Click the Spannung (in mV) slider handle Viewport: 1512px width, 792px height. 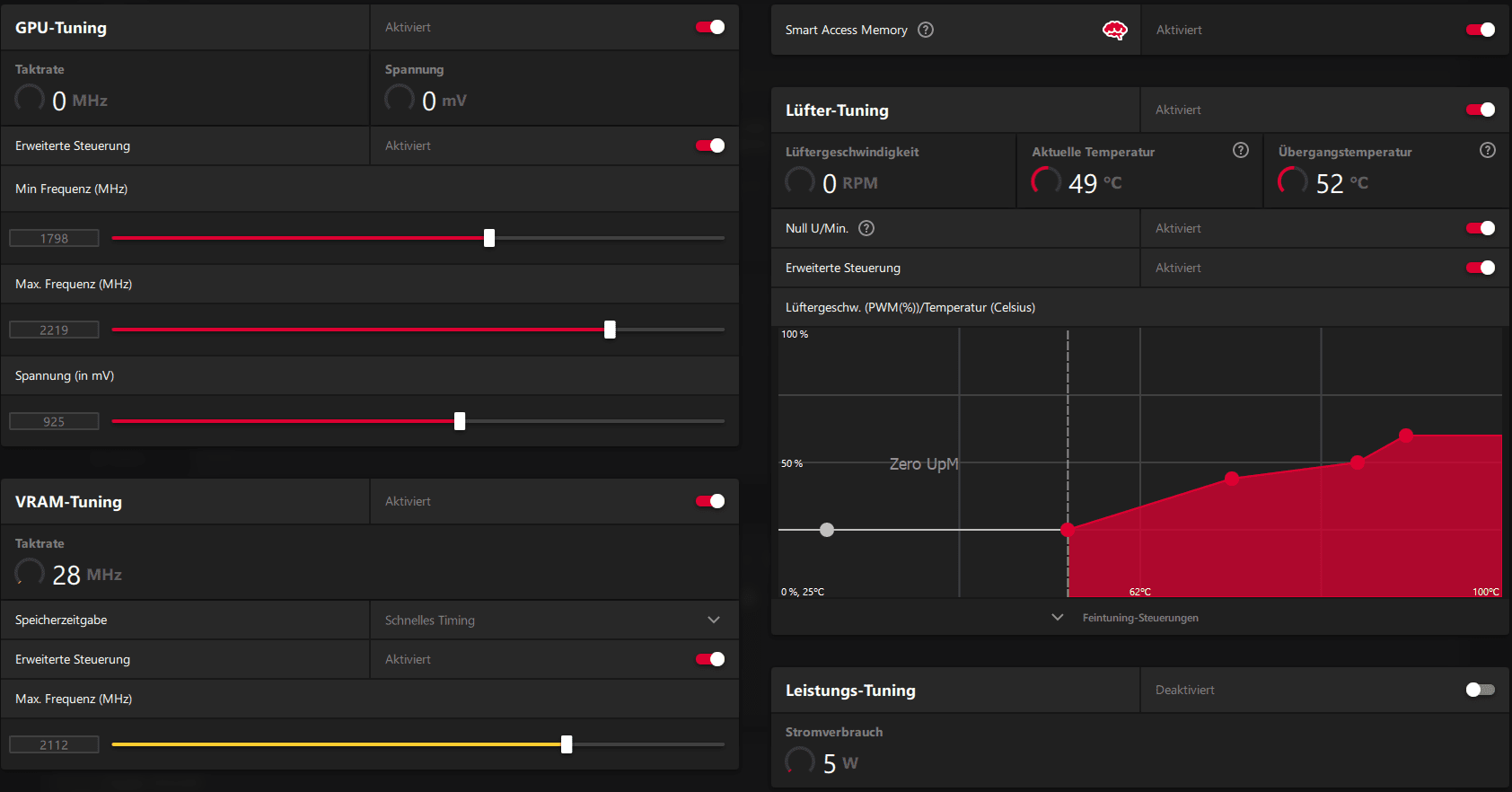click(x=460, y=421)
